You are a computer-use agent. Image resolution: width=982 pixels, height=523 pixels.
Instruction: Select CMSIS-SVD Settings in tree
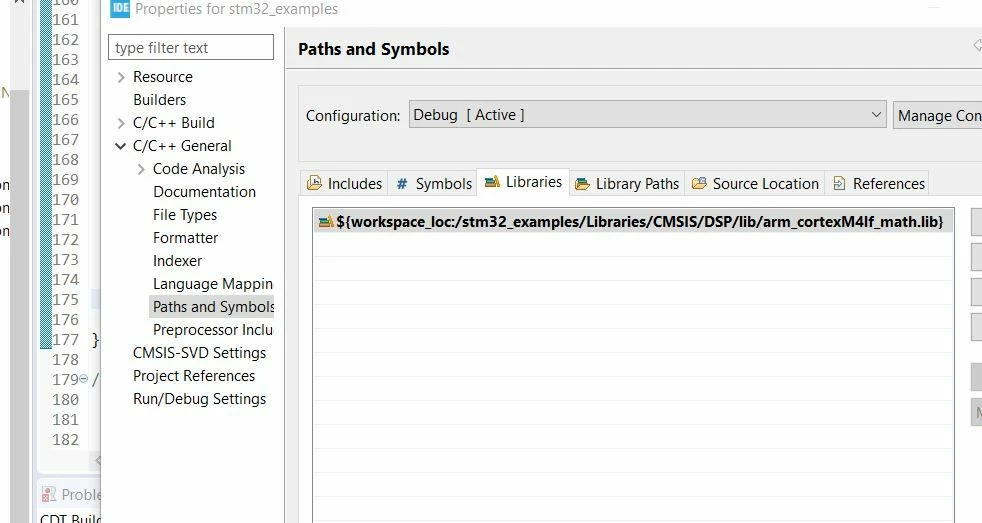[x=199, y=353]
